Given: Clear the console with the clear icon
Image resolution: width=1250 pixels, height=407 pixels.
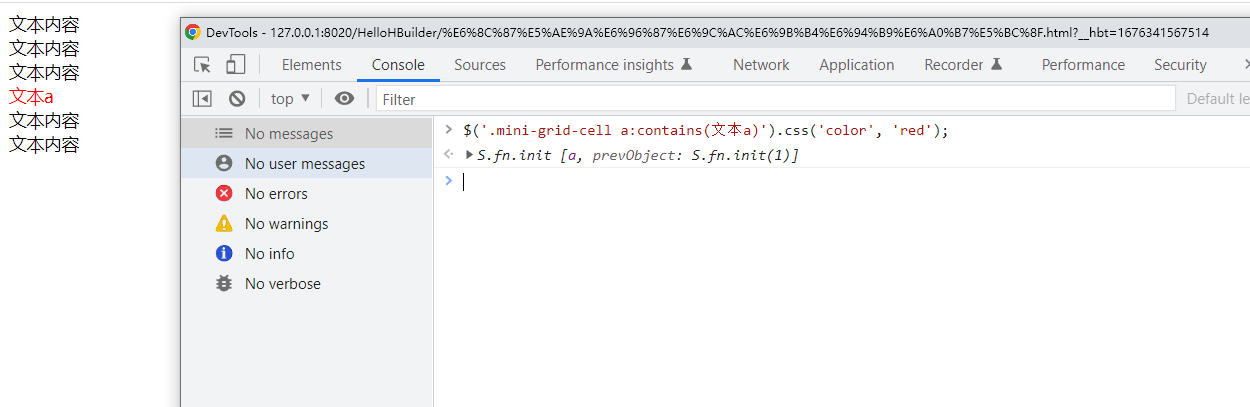Looking at the screenshot, I should (x=237, y=99).
